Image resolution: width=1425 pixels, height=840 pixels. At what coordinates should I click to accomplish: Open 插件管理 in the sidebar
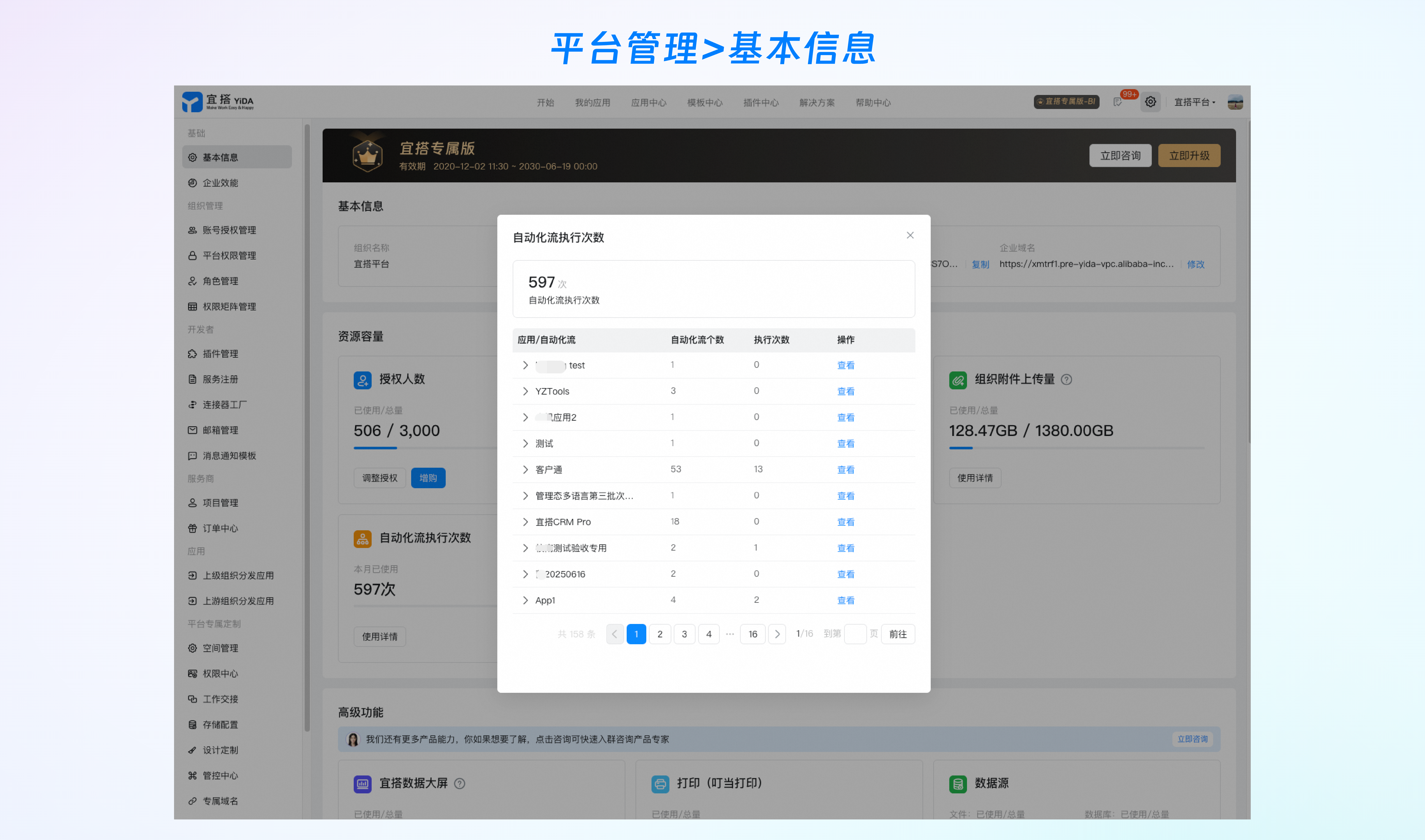(220, 354)
